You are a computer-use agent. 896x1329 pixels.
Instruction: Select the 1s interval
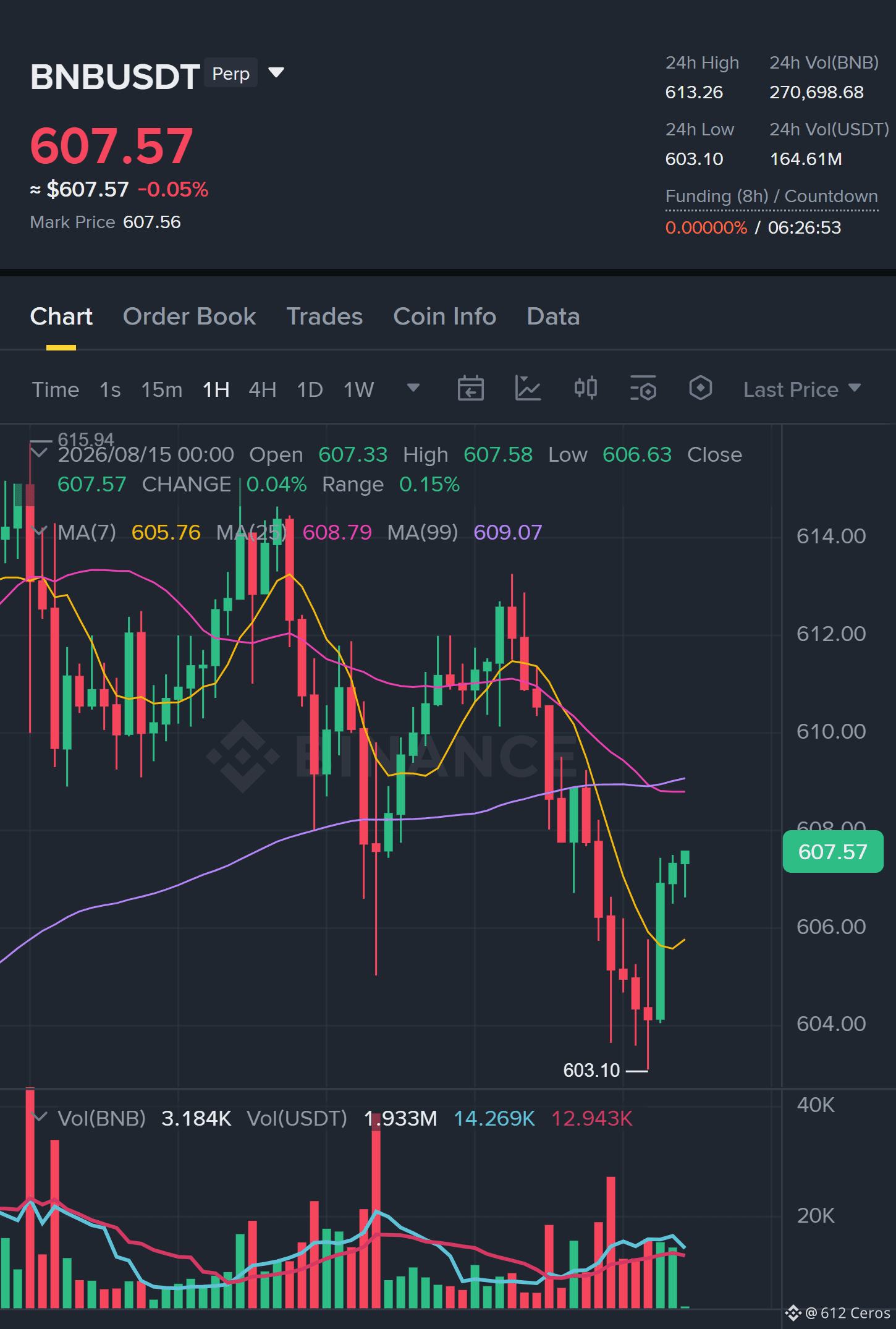point(110,389)
